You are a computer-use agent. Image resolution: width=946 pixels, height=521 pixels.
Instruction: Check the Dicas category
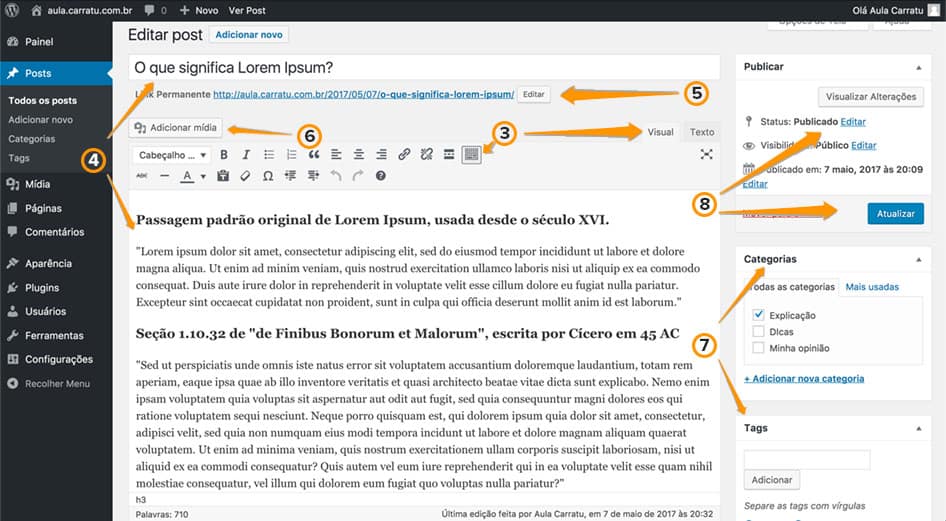click(x=758, y=331)
